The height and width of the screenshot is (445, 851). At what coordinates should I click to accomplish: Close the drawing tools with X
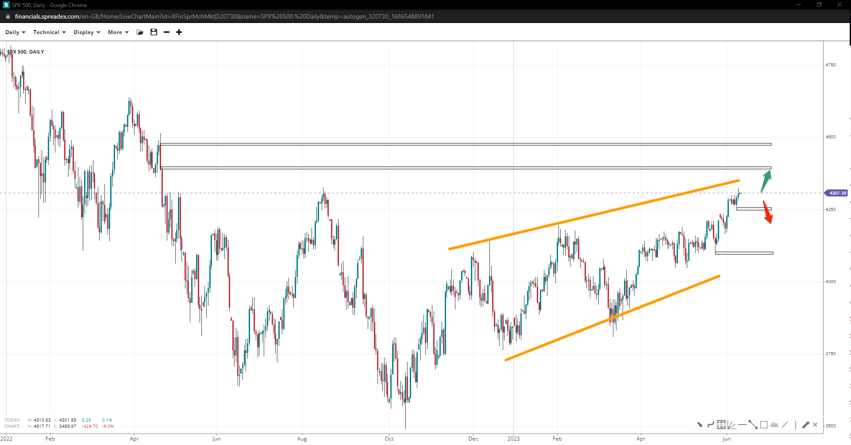[x=815, y=425]
